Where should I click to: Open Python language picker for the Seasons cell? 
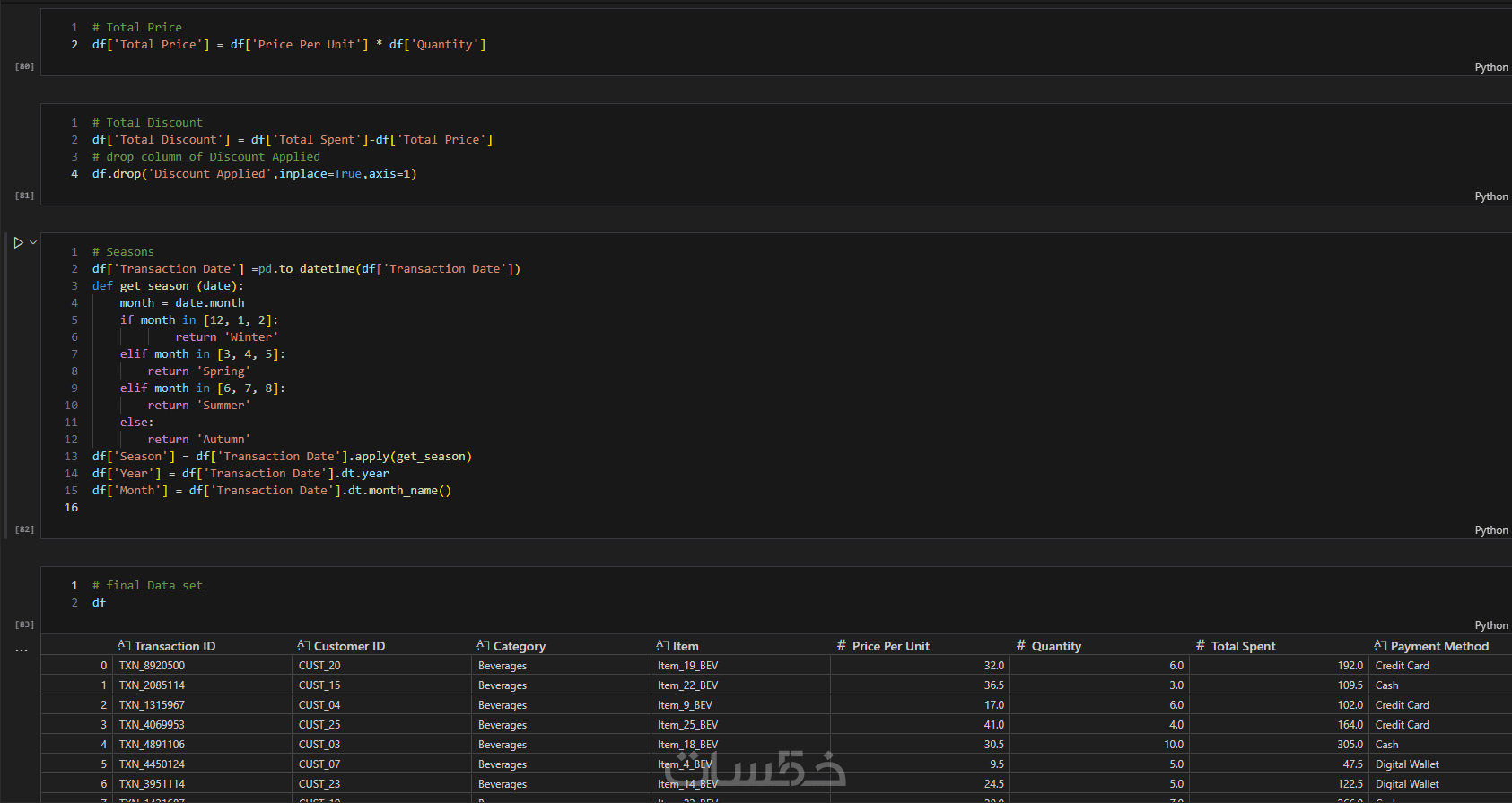click(1490, 530)
